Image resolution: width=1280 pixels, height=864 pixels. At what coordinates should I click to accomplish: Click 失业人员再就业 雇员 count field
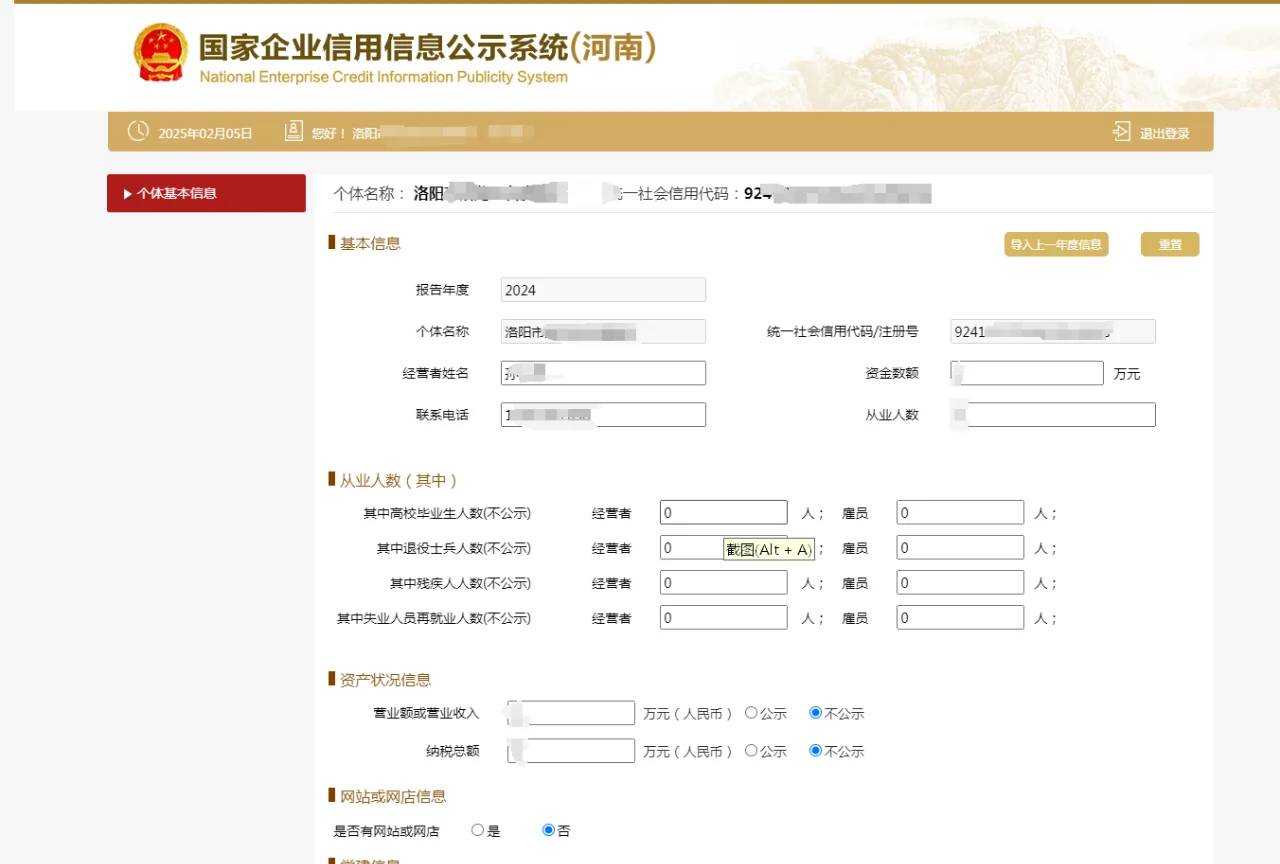(960, 617)
